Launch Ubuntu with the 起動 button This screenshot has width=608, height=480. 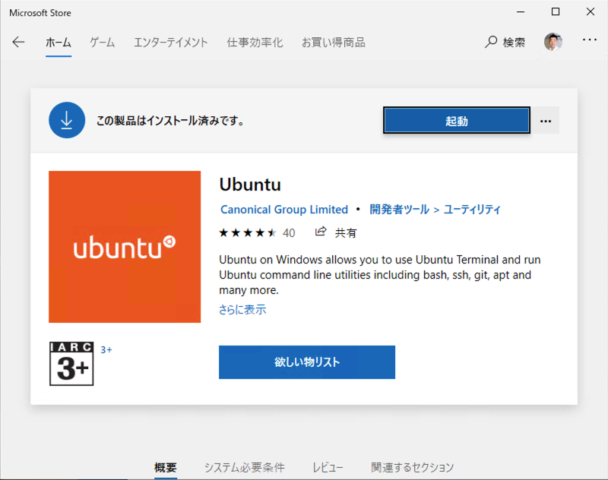point(456,121)
